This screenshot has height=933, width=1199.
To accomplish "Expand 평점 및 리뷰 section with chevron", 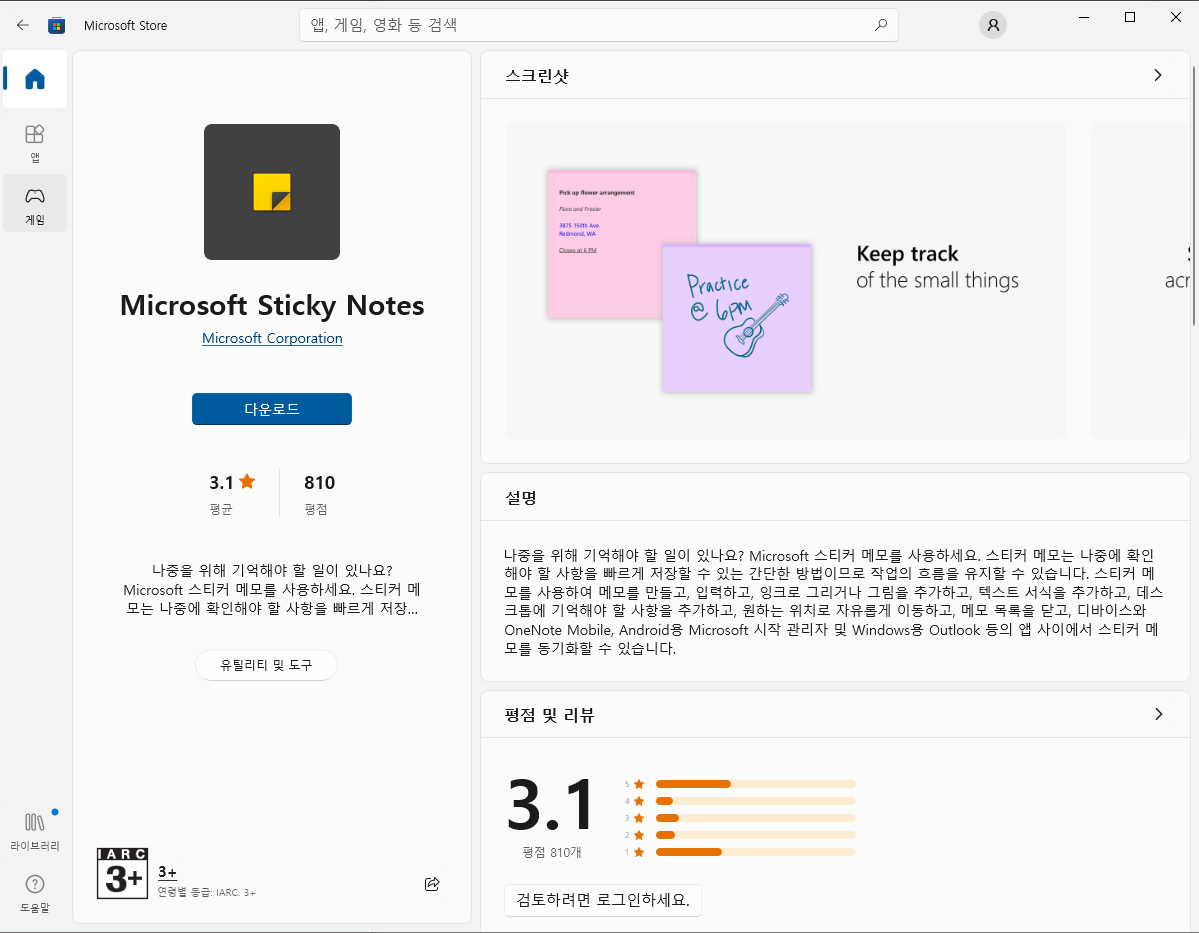I will [1158, 714].
